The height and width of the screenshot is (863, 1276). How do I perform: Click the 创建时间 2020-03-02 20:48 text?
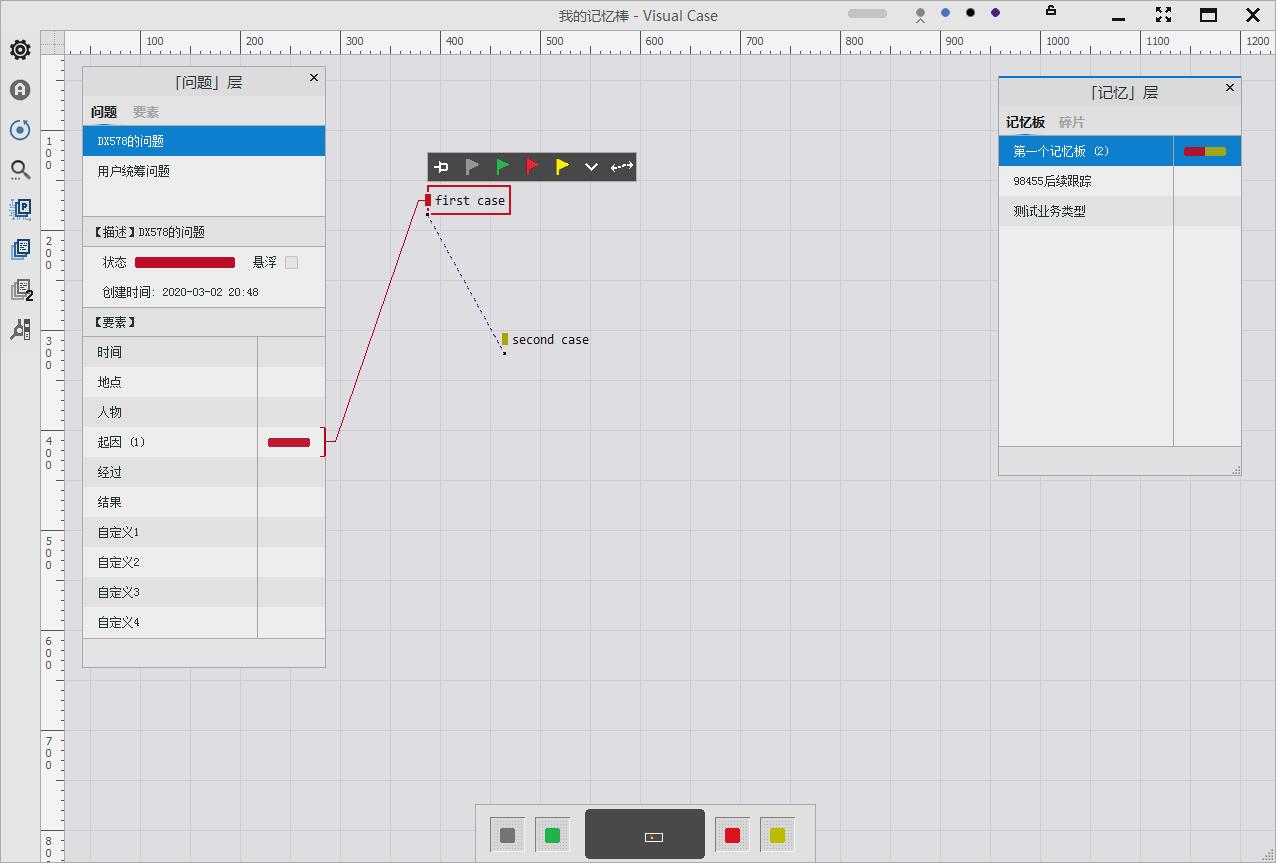point(180,292)
